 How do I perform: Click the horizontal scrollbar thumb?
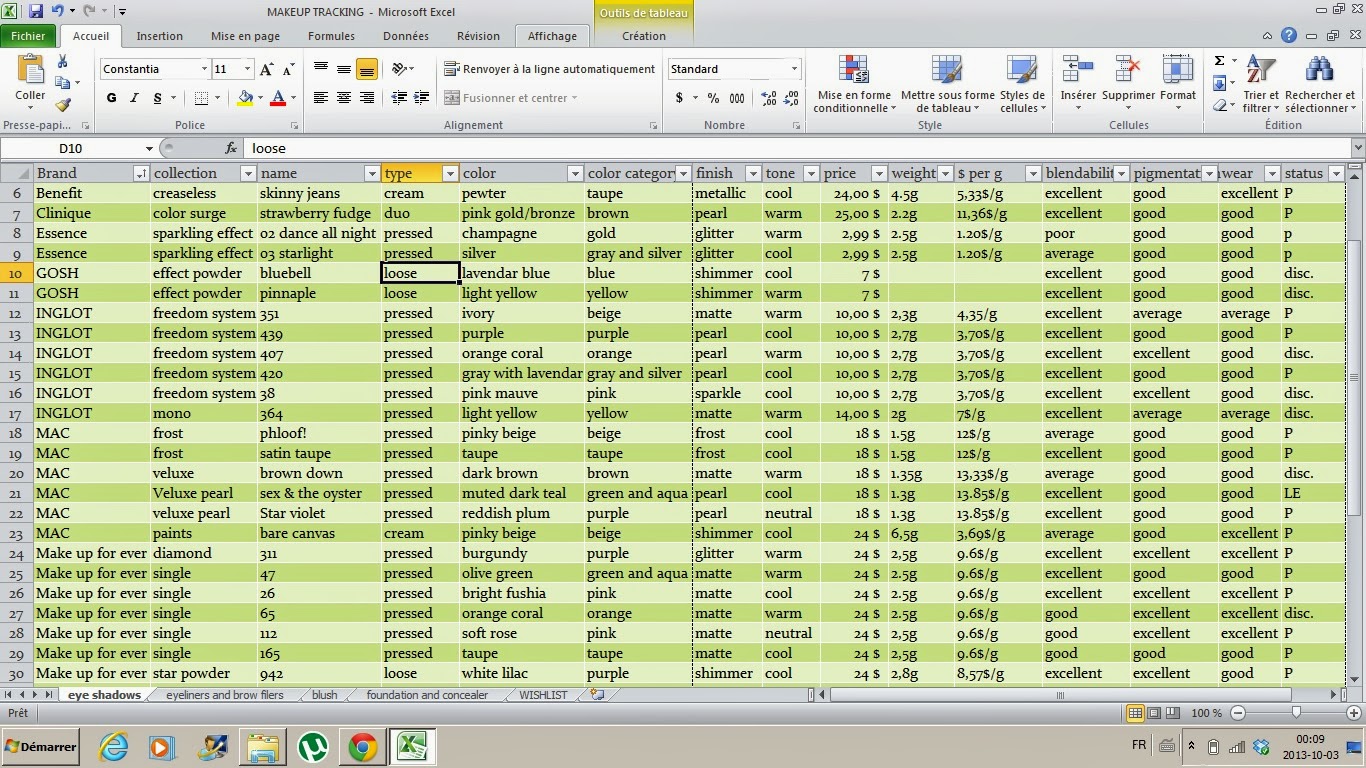(1061, 695)
